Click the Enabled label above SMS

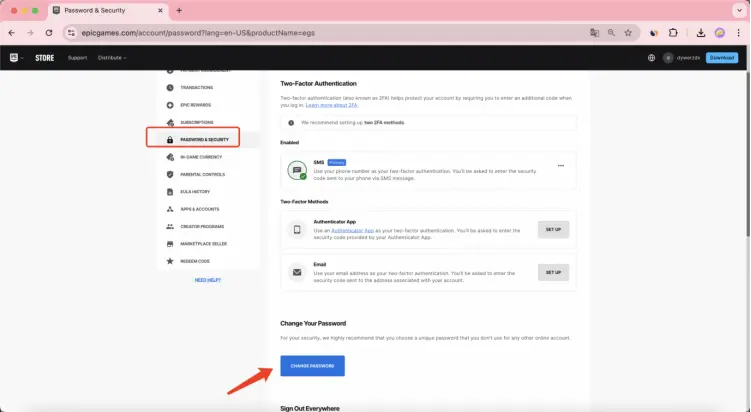click(x=289, y=142)
